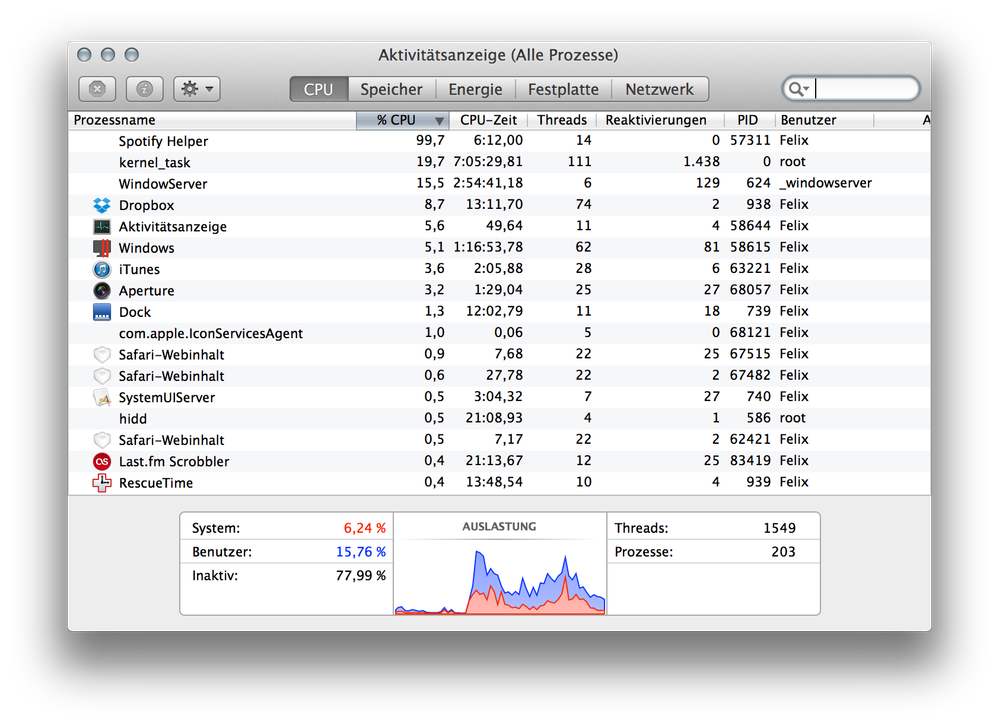Click the Dock process icon
The width and height of the screenshot is (999, 725).
(102, 312)
